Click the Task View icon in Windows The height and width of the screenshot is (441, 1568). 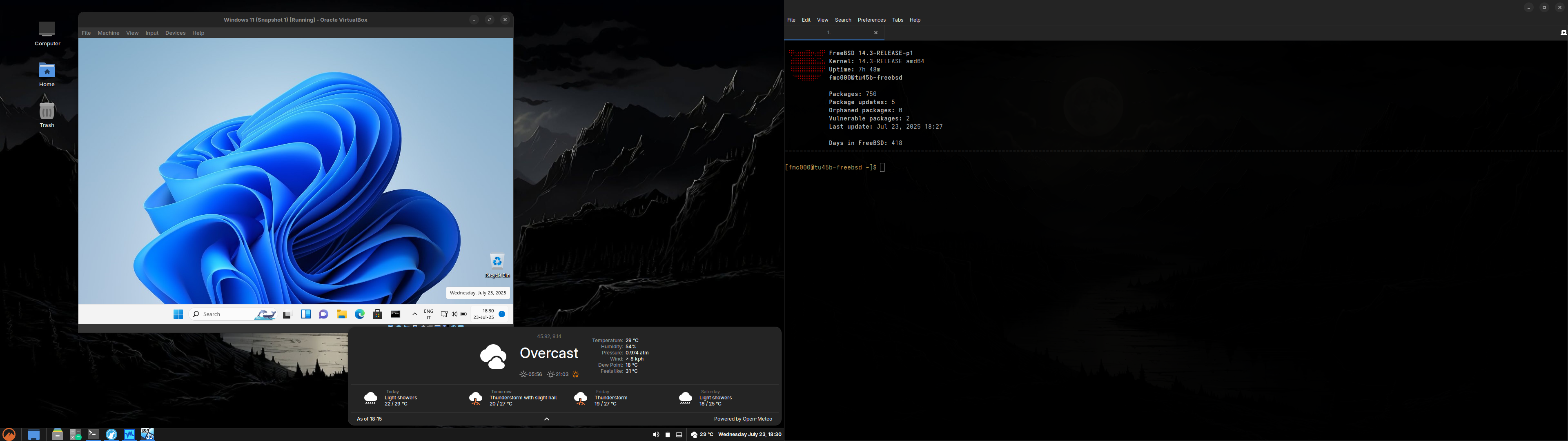click(287, 314)
